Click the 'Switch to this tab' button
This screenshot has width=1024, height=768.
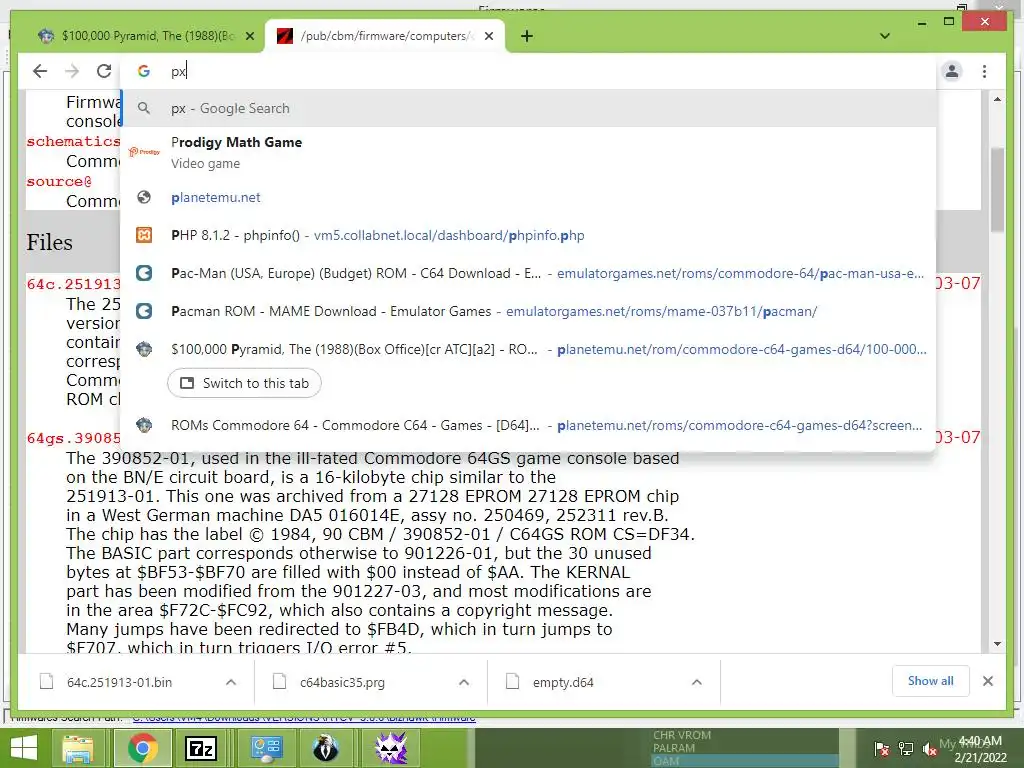click(x=244, y=383)
